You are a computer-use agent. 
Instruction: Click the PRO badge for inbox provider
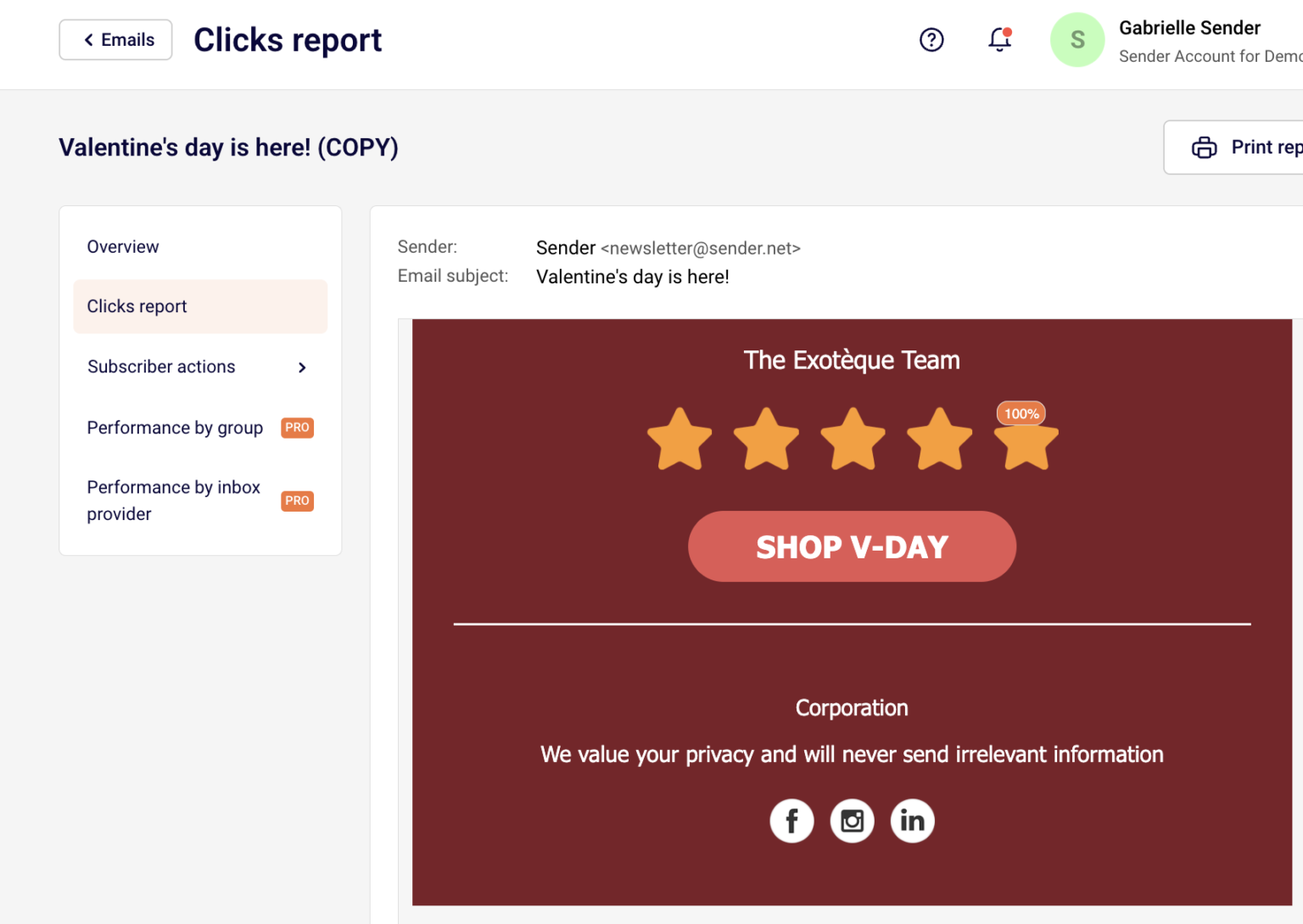tap(297, 501)
